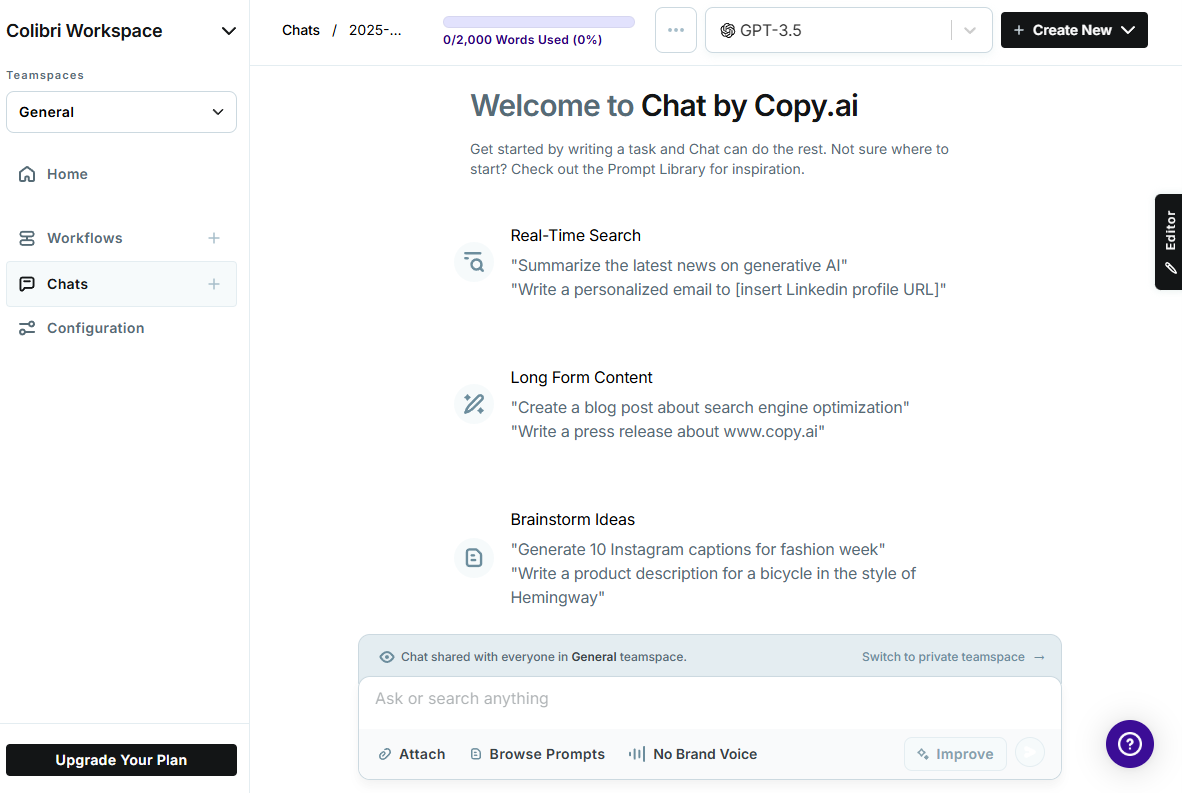Click the Long Form Content pen icon
Image resolution: width=1182 pixels, height=793 pixels.
tap(474, 404)
